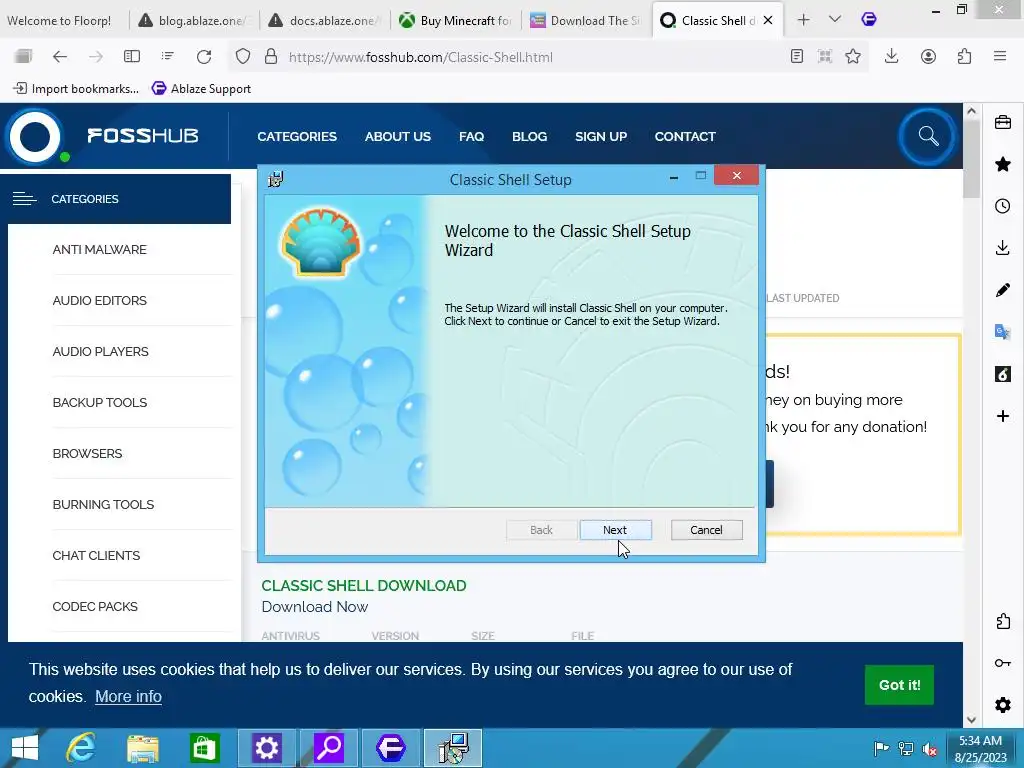1024x768 pixels.
Task: Select CHAT CLIENTS category
Action: click(96, 555)
